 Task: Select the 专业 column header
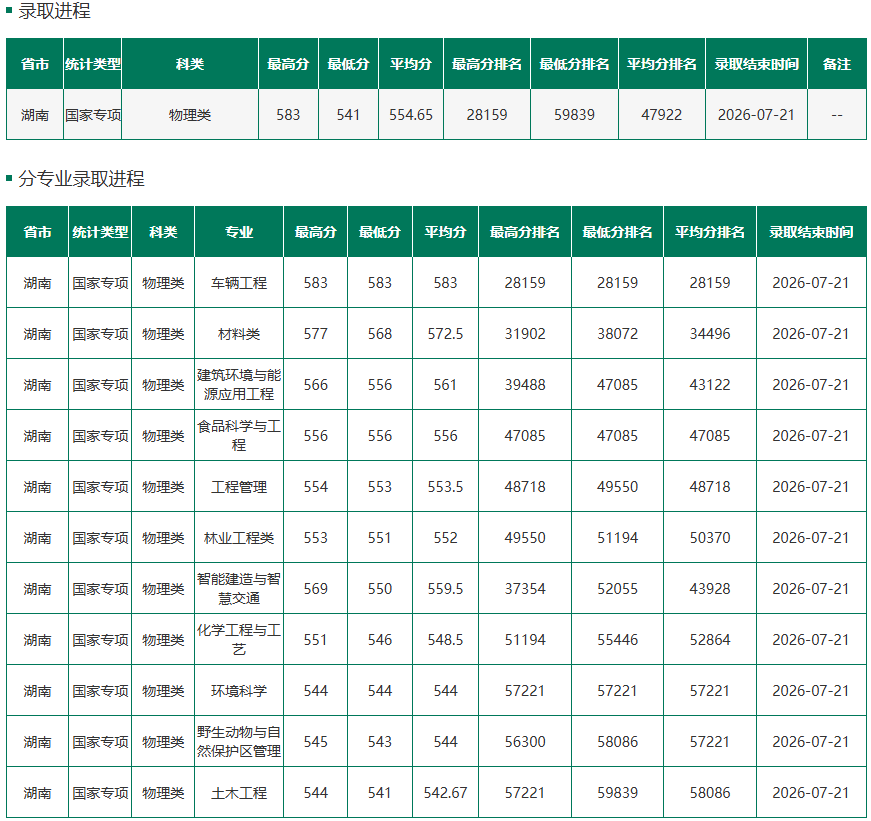[x=239, y=232]
